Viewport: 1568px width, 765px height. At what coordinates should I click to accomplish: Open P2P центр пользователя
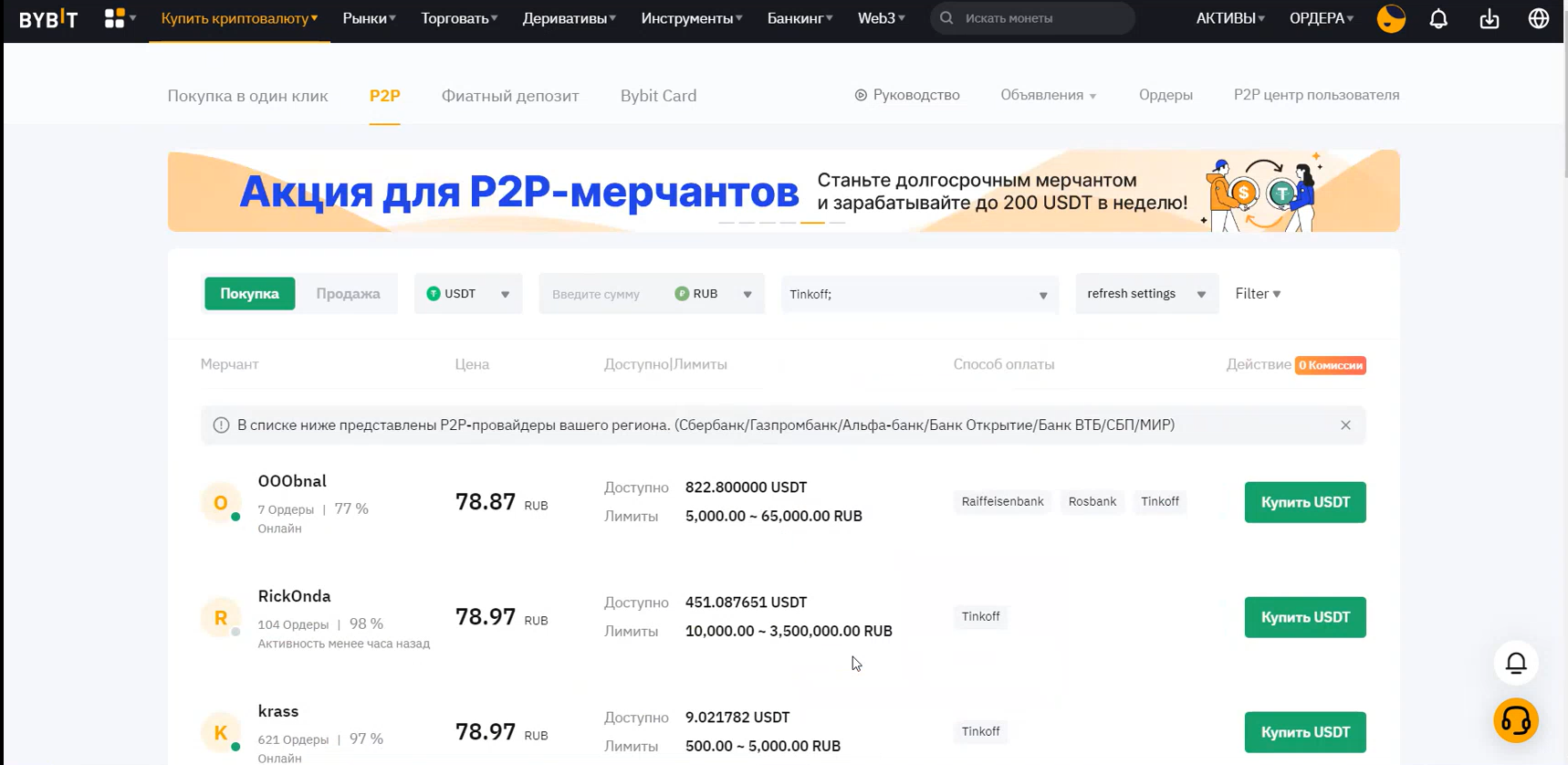point(1316,95)
